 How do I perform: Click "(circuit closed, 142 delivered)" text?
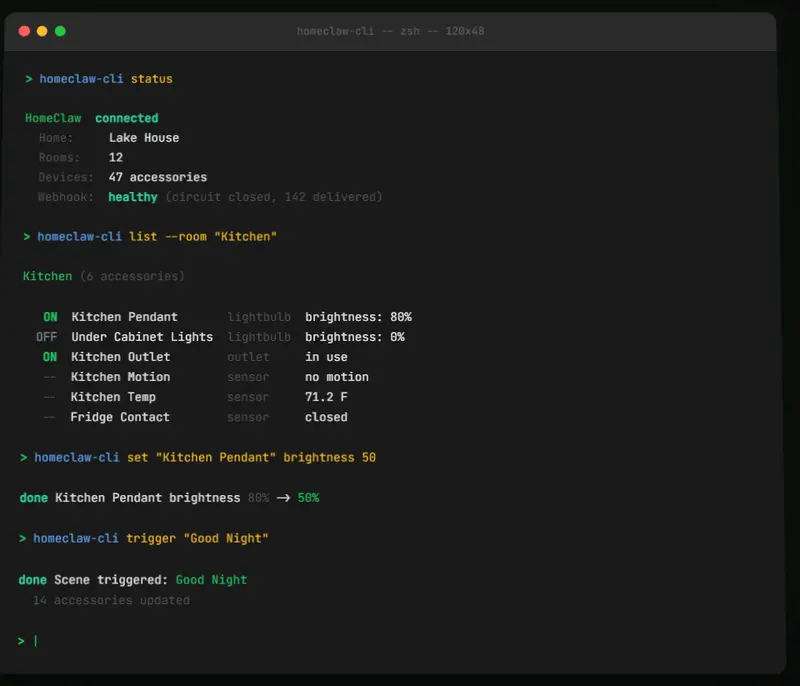click(x=274, y=197)
